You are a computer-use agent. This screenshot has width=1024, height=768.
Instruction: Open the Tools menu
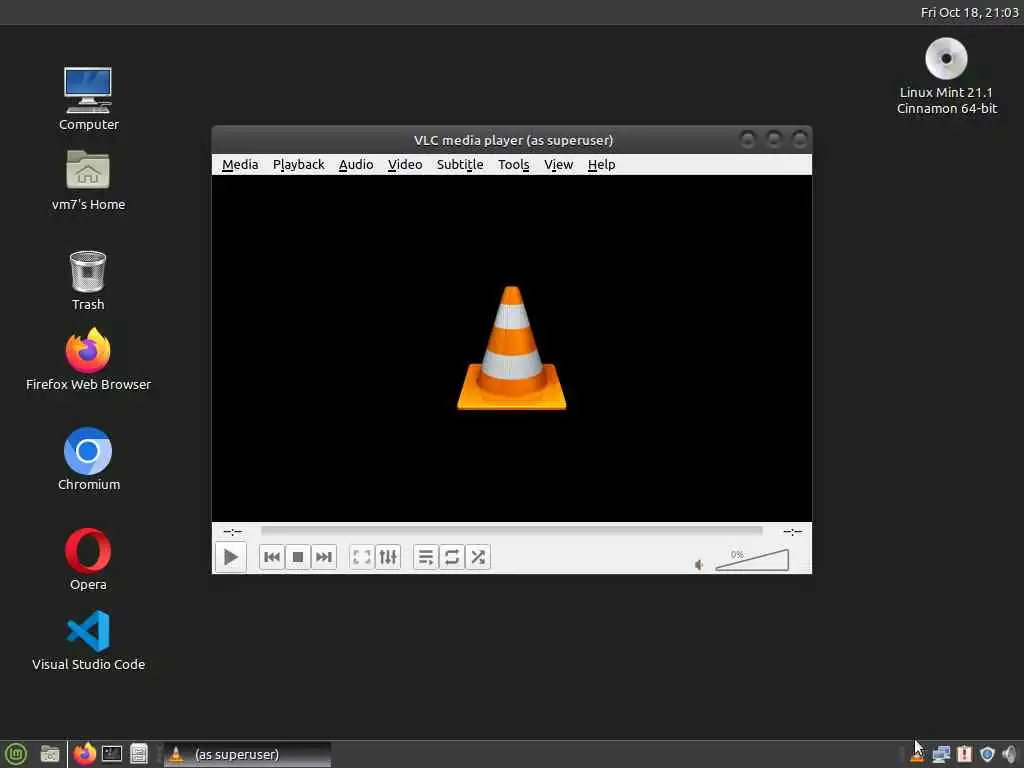point(513,165)
